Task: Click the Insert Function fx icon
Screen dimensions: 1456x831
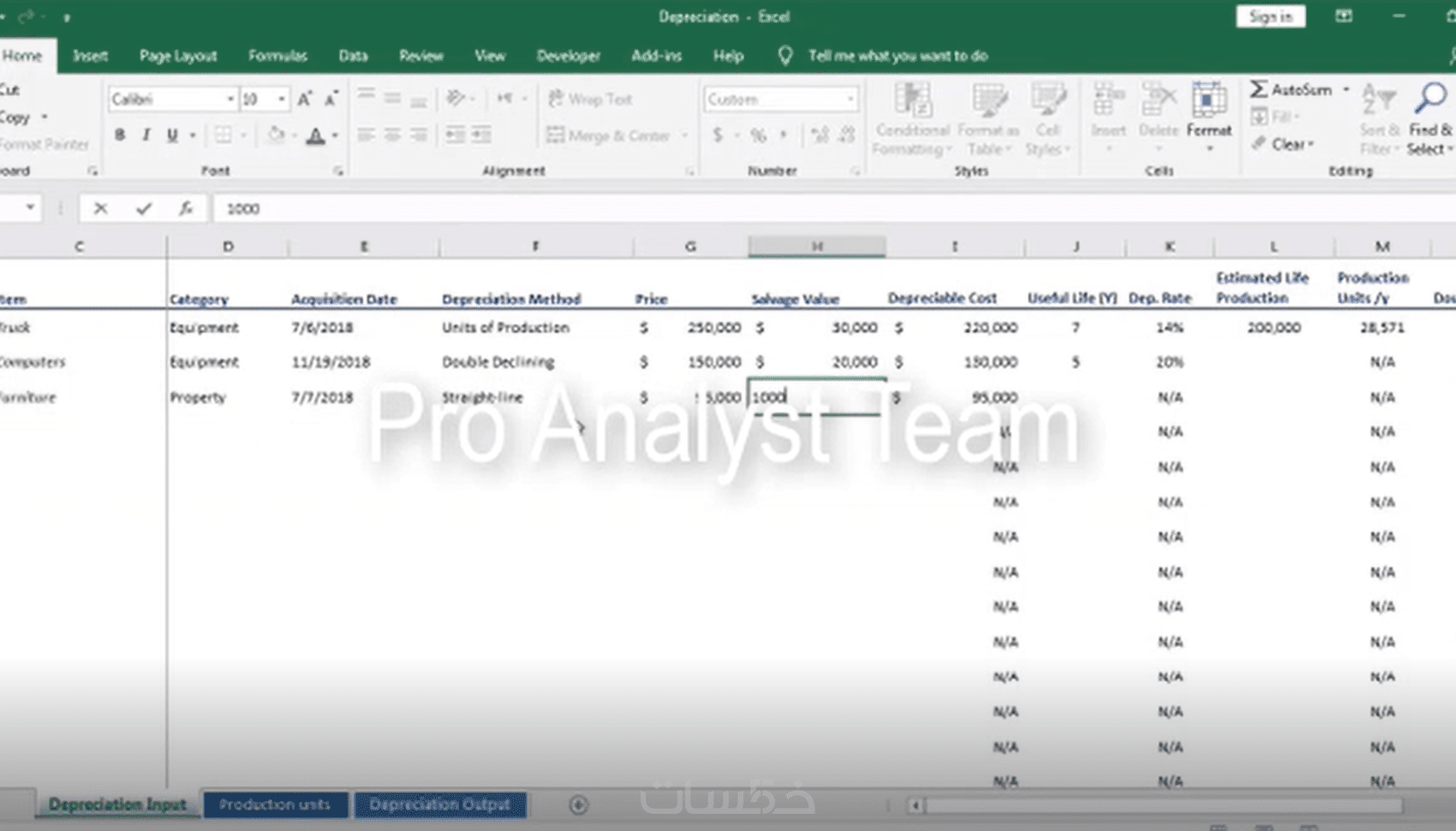Action: tap(185, 208)
